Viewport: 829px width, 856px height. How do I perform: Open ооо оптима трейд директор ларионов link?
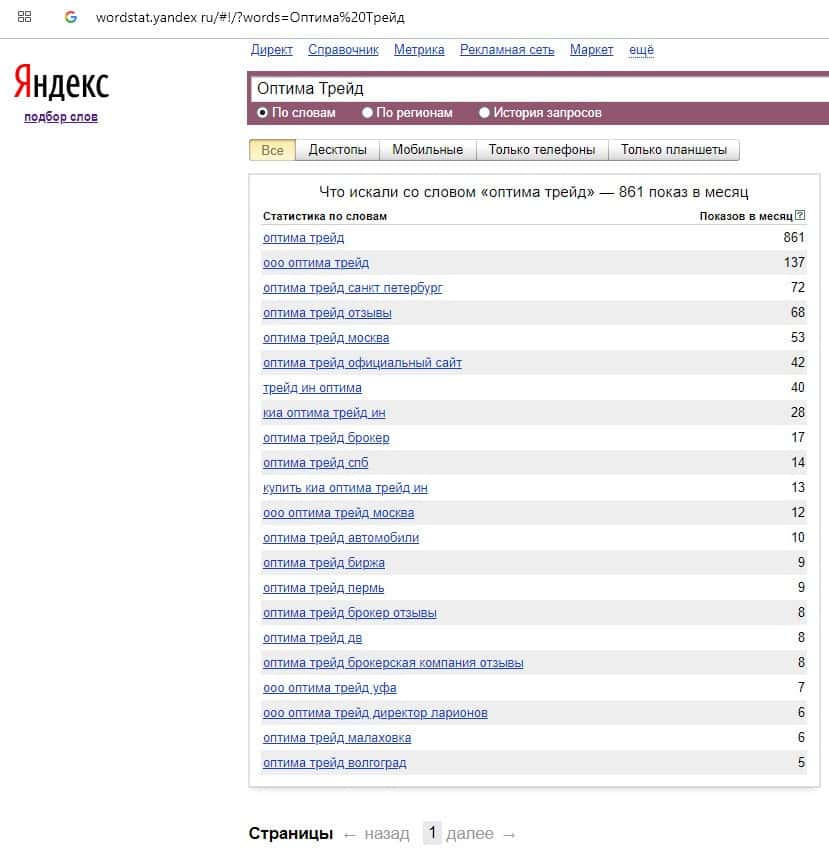pyautogui.click(x=375, y=713)
